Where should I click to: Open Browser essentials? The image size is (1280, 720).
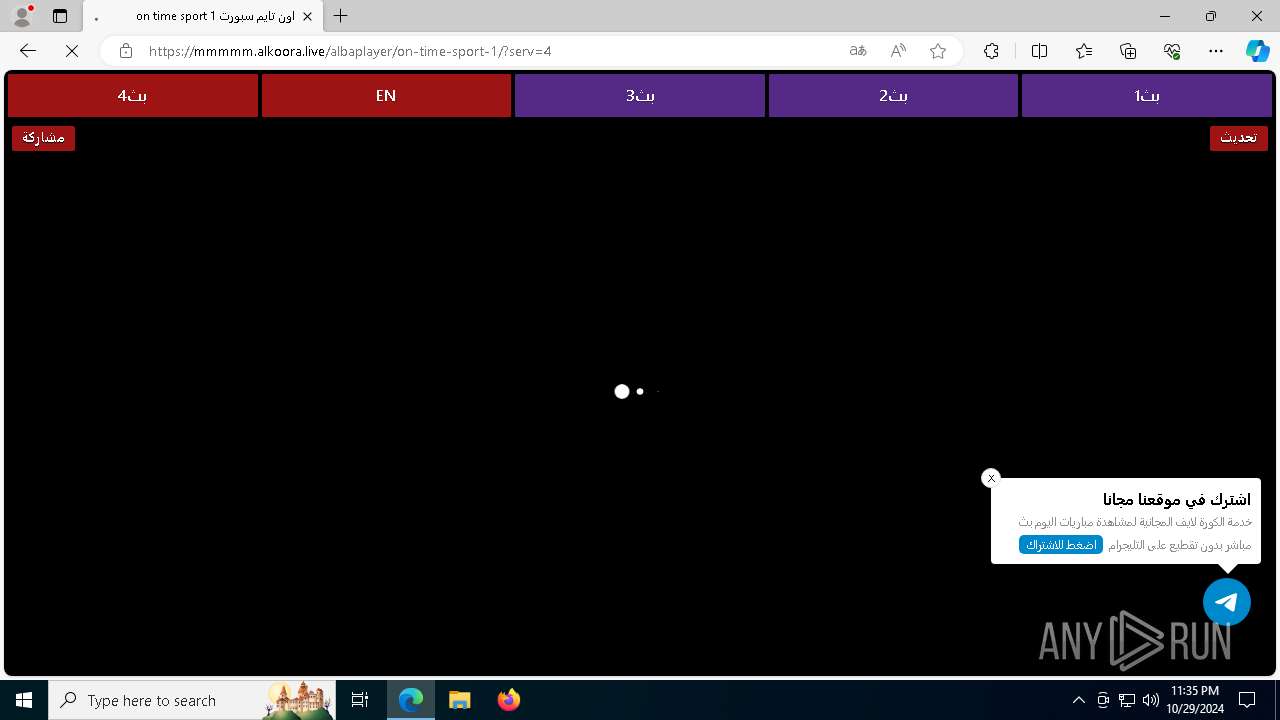(1172, 51)
